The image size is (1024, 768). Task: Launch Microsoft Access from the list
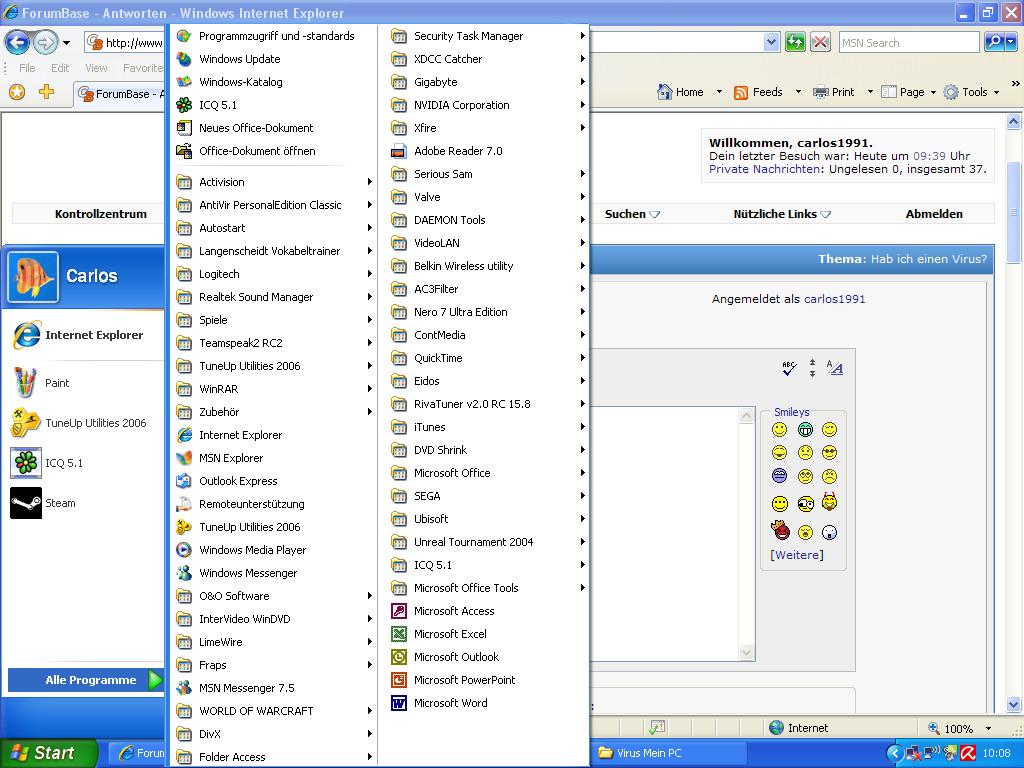483,611
